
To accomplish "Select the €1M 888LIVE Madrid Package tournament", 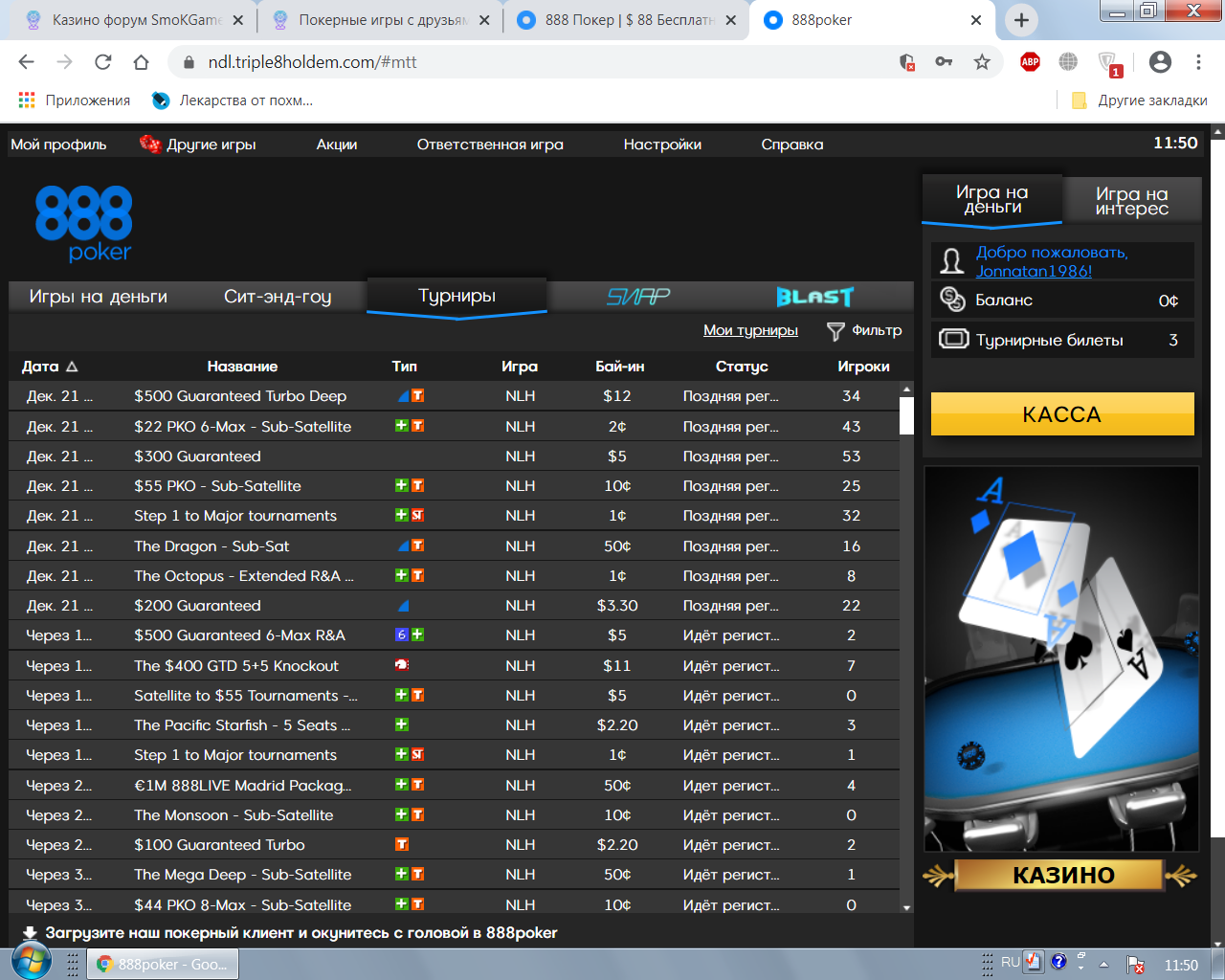I will pos(455,786).
